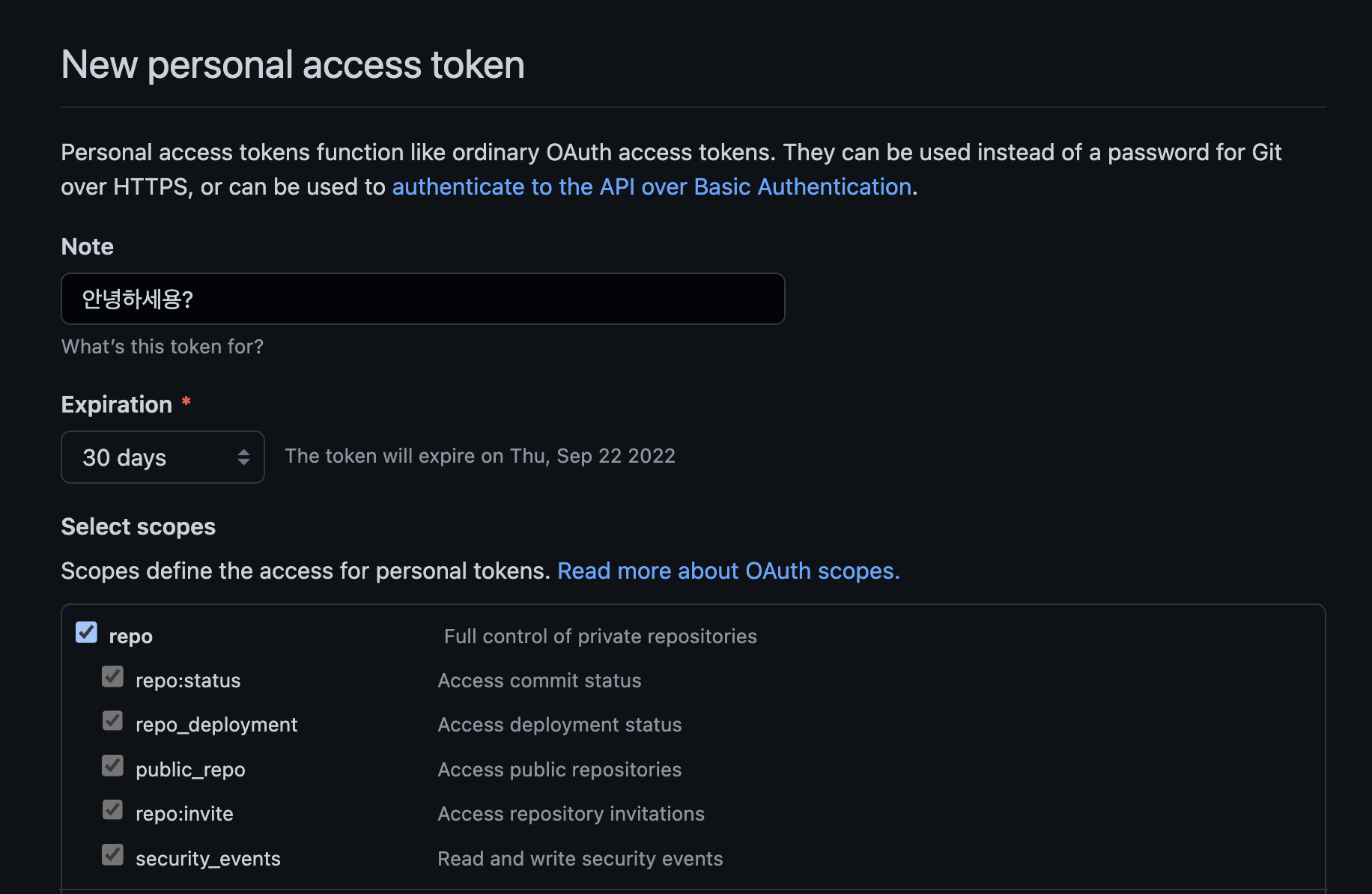Toggle the repo_deployment checkbox
Image resolution: width=1372 pixels, height=894 pixels.
[112, 721]
